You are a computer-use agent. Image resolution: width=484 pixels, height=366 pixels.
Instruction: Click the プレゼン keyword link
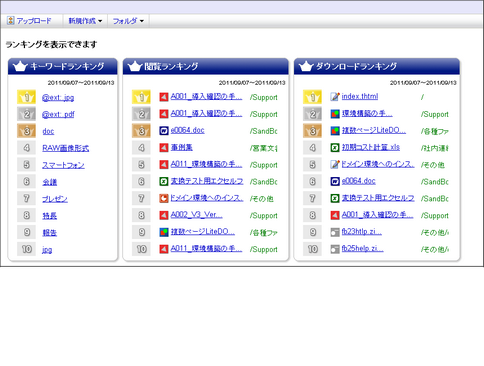(55, 199)
